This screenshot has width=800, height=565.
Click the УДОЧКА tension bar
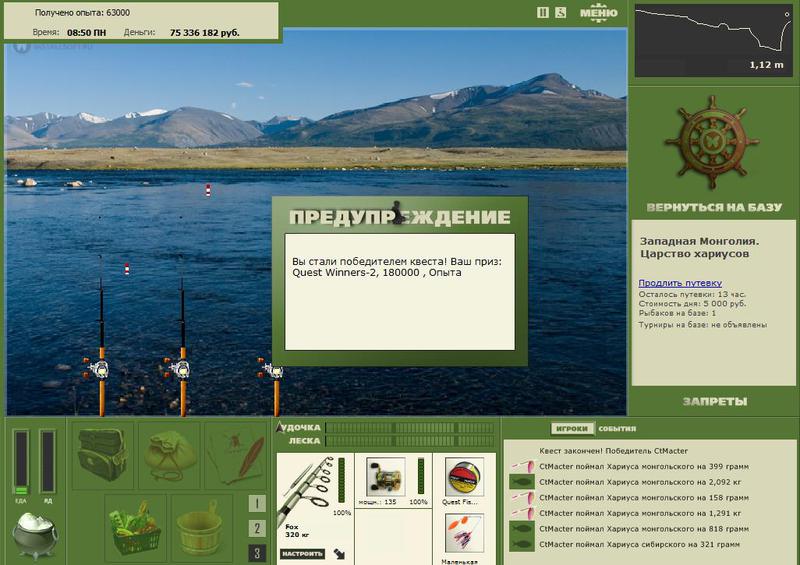tap(409, 428)
